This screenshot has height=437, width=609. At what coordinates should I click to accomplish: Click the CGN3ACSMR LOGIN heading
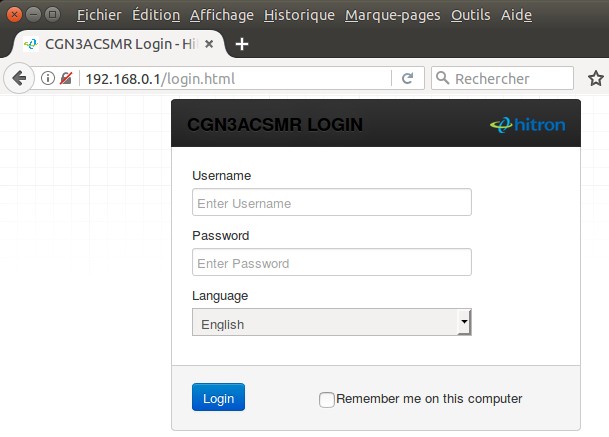coord(275,124)
